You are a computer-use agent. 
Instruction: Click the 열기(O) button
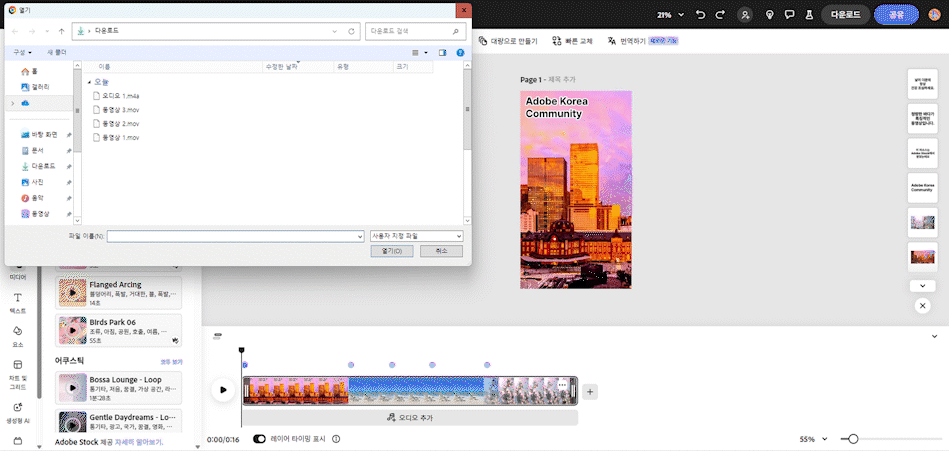pos(393,251)
